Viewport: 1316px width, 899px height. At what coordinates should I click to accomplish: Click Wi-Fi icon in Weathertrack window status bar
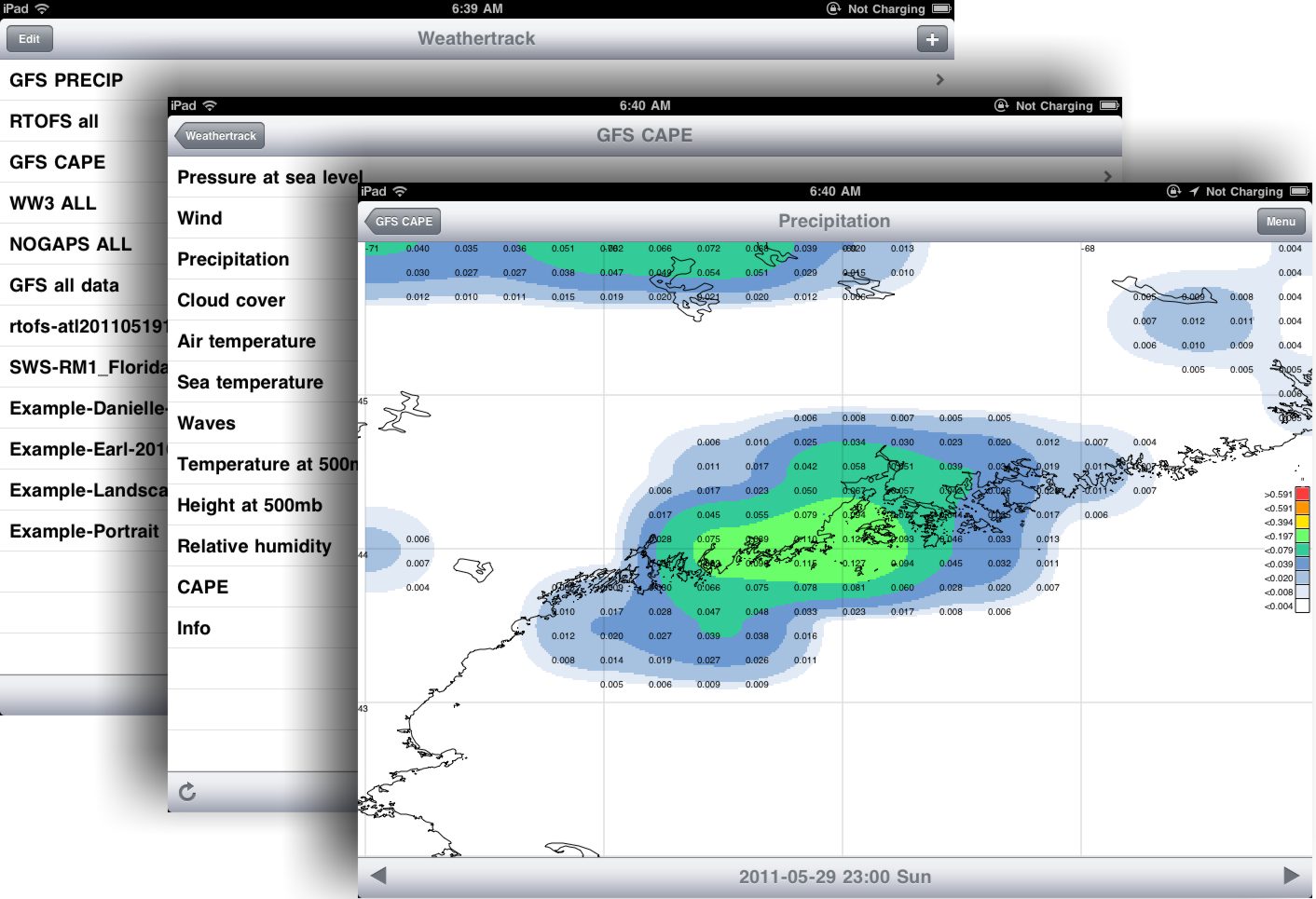[42, 8]
